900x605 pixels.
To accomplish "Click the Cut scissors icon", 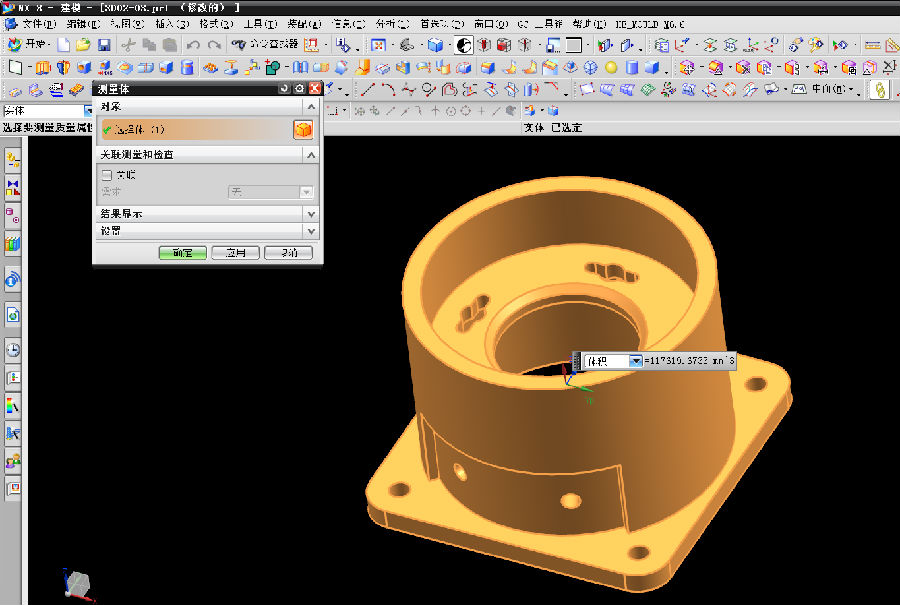I will (x=128, y=45).
